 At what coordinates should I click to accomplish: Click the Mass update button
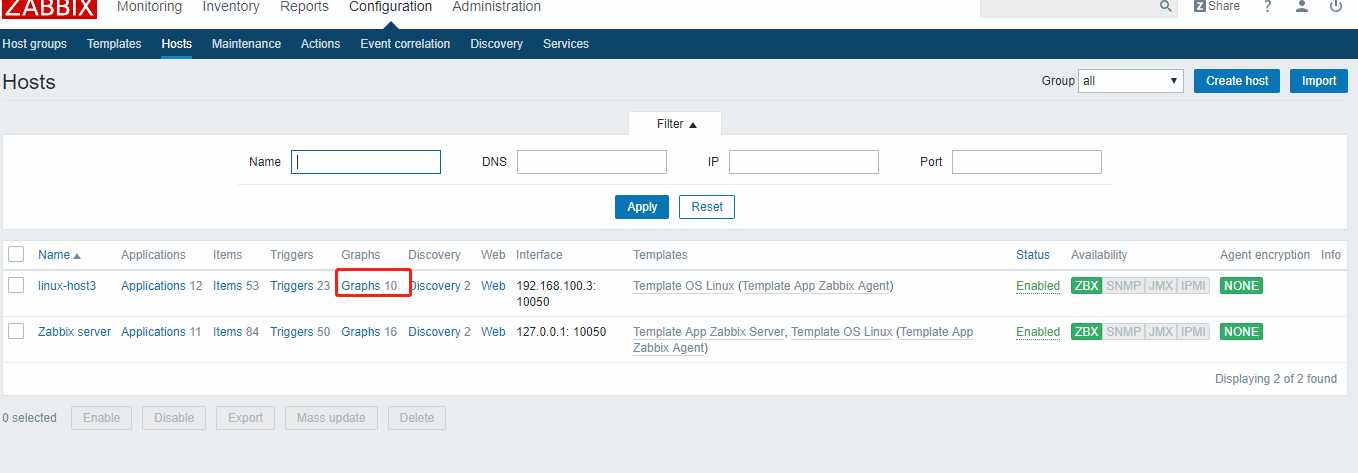(x=331, y=418)
